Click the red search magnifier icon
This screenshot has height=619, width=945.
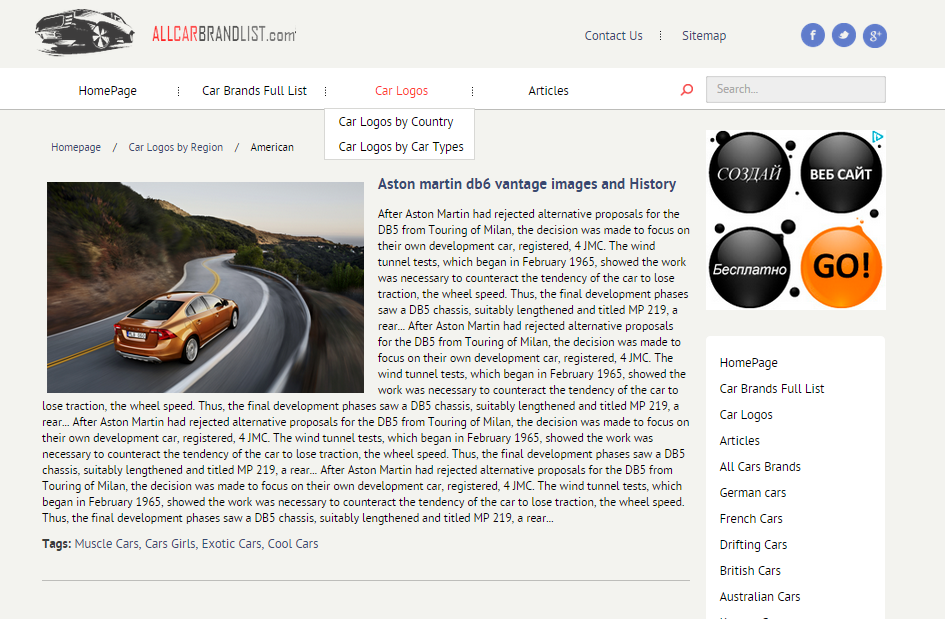[686, 90]
